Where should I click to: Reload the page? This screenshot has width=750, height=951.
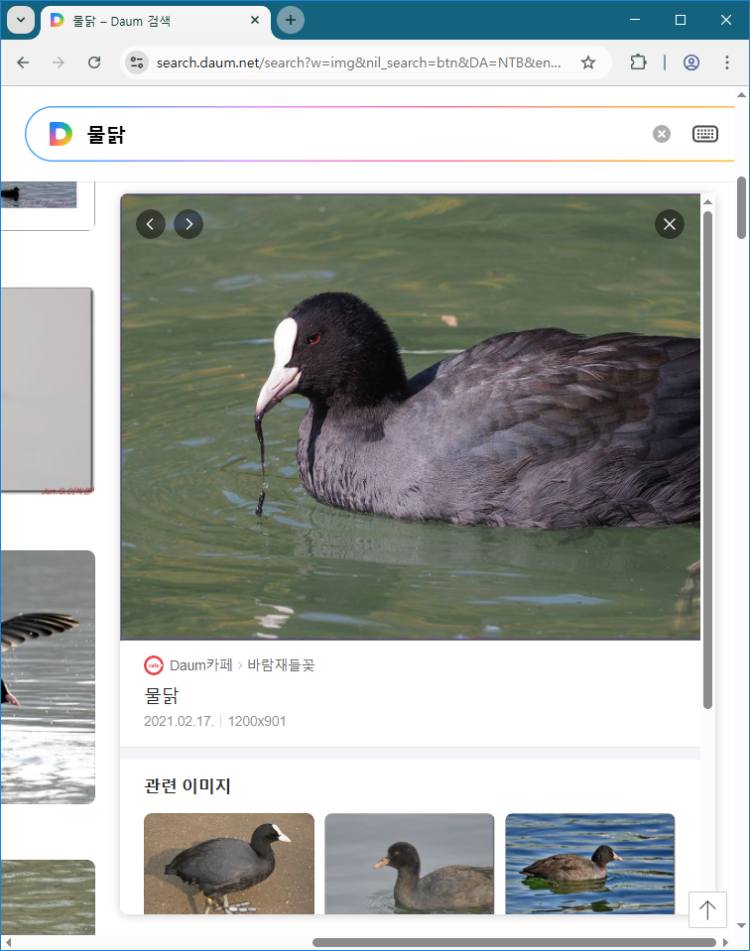point(94,63)
